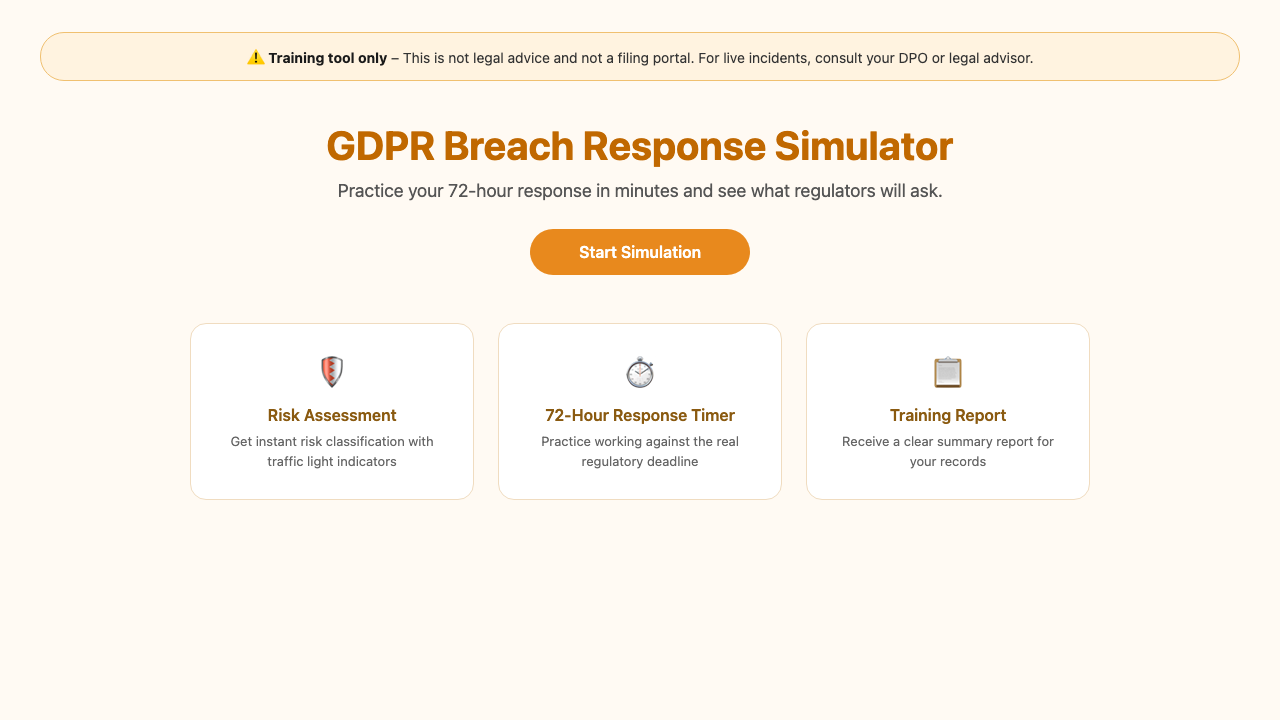Select the shield badge above Risk Assessment text
Screen dimensions: 1280x720
pyautogui.click(x=331, y=371)
